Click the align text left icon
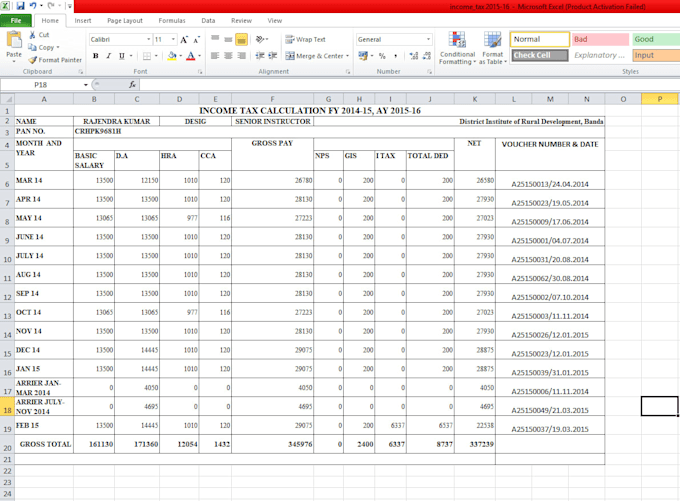 [x=215, y=56]
